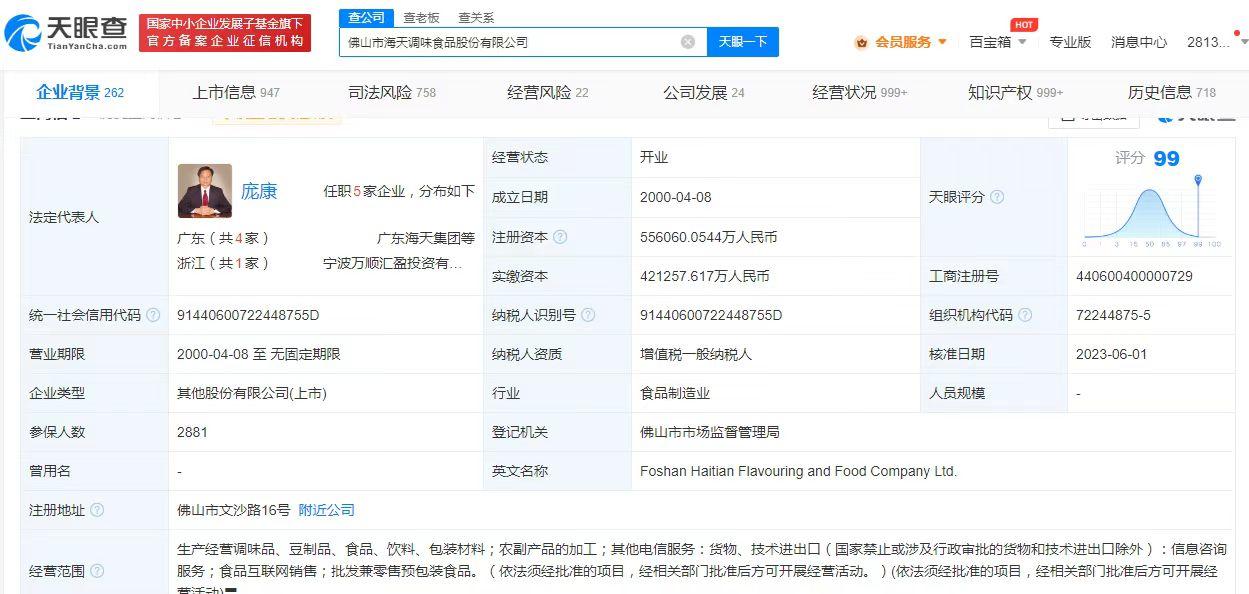Click the help icon next to 注册资本

560,237
